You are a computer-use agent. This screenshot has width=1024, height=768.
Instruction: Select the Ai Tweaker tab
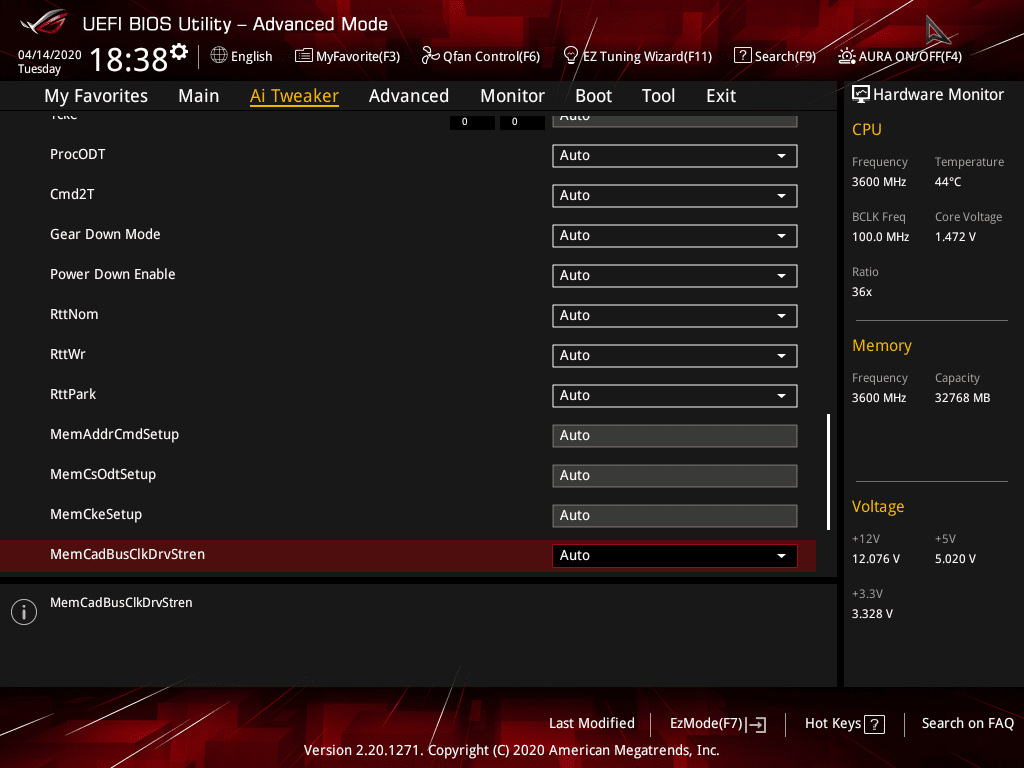294,96
